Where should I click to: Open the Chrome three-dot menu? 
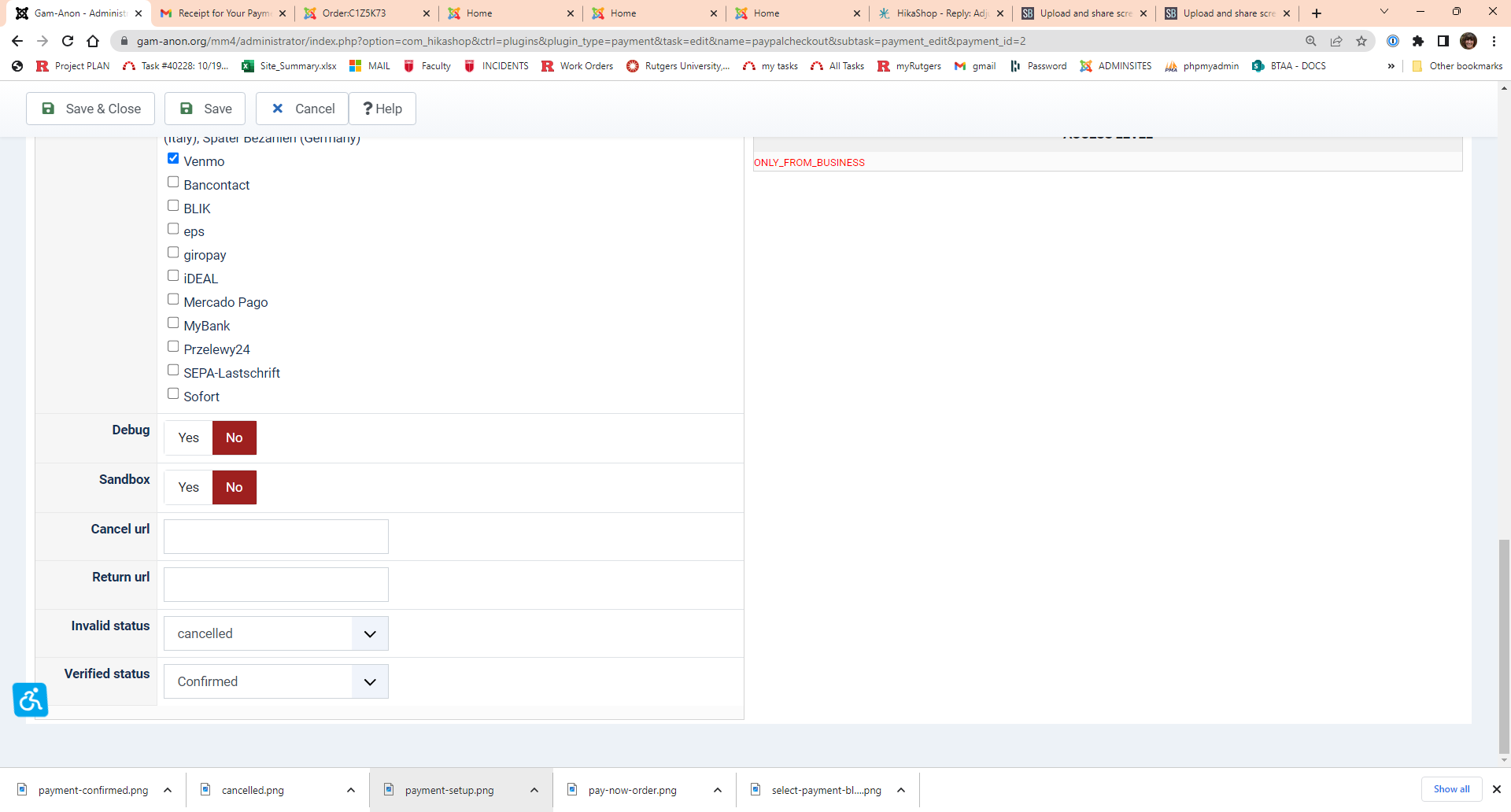pyautogui.click(x=1494, y=41)
